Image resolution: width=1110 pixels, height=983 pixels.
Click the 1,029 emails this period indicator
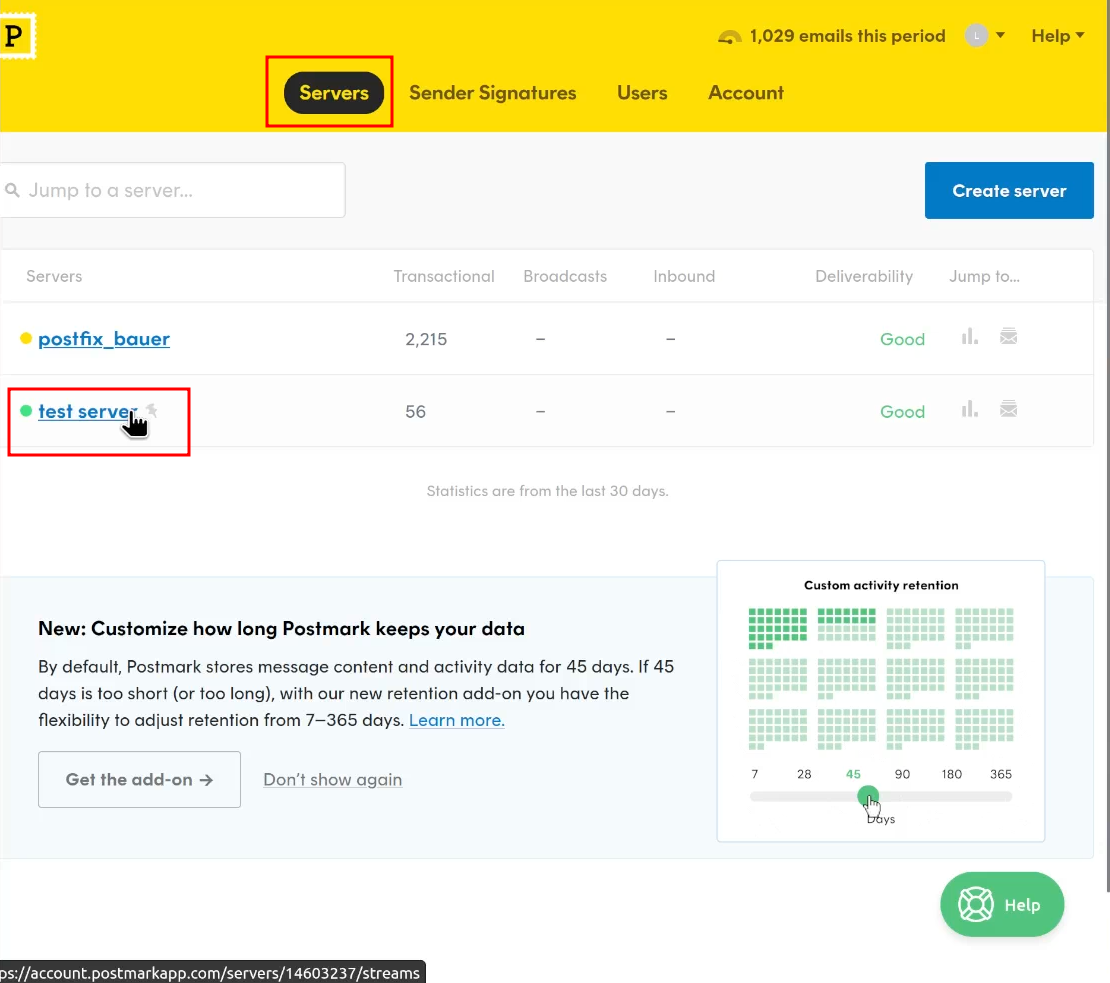847,36
